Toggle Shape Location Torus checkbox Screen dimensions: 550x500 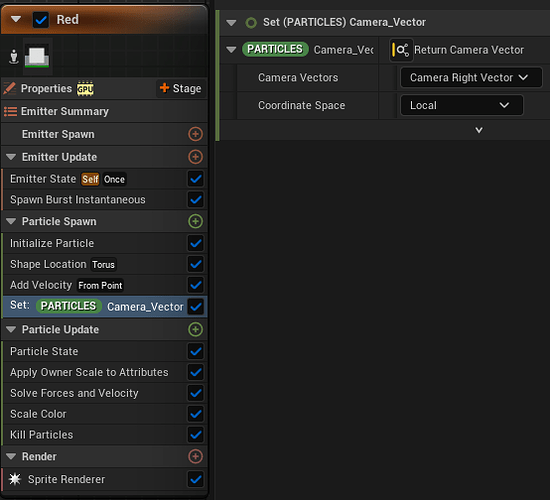[195, 264]
